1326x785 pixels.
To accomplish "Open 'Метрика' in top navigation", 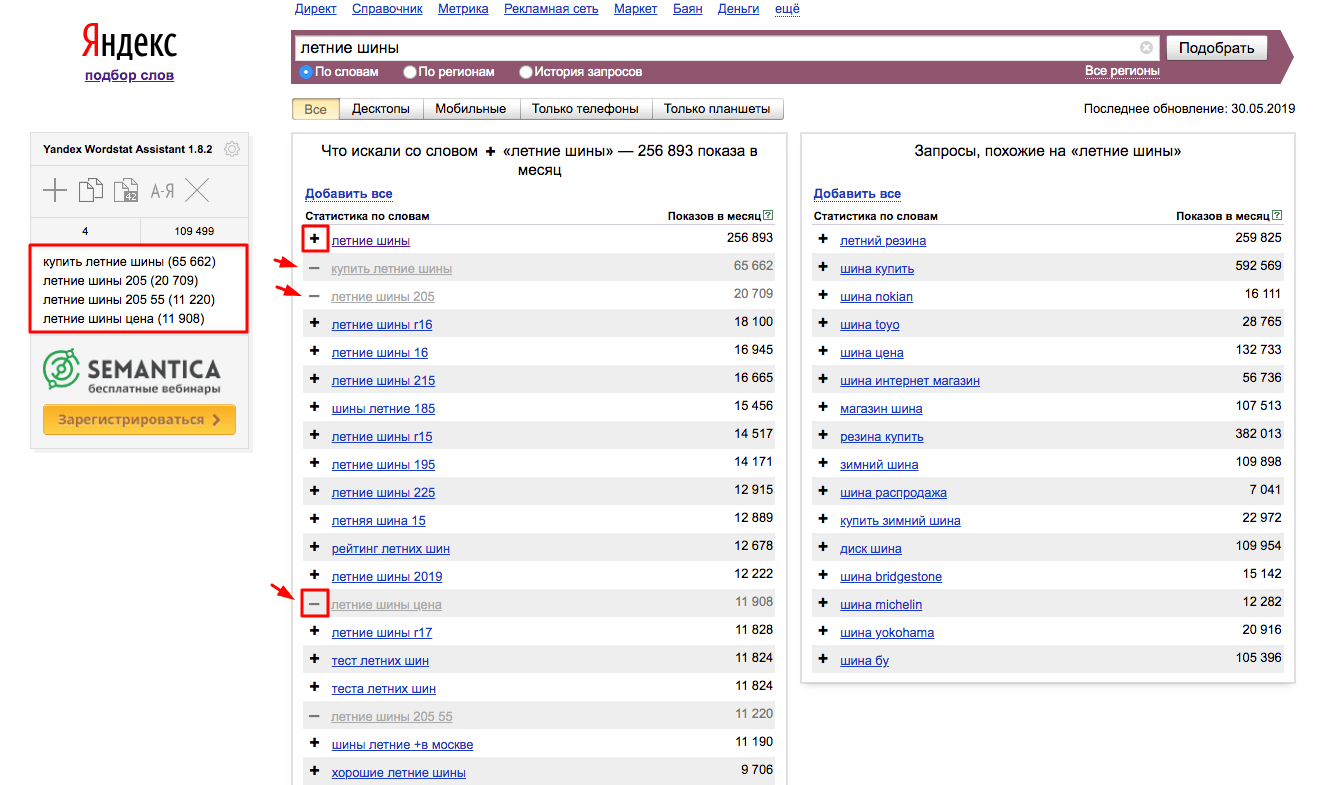I will click(x=463, y=9).
